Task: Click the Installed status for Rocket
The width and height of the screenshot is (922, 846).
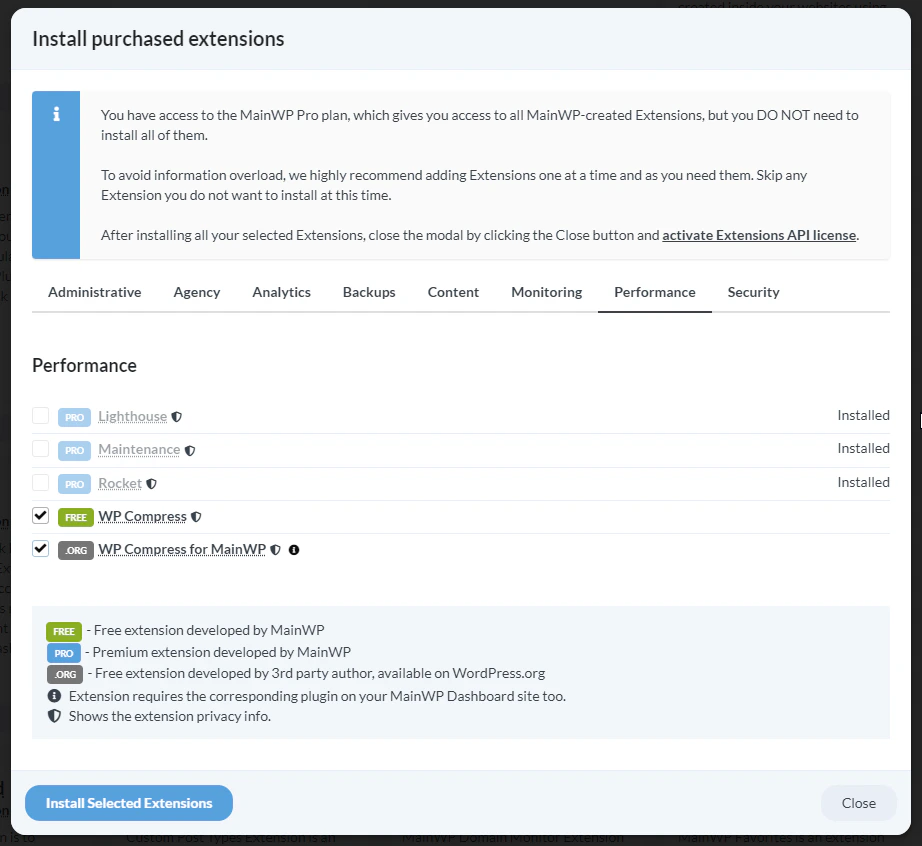Action: [x=863, y=483]
